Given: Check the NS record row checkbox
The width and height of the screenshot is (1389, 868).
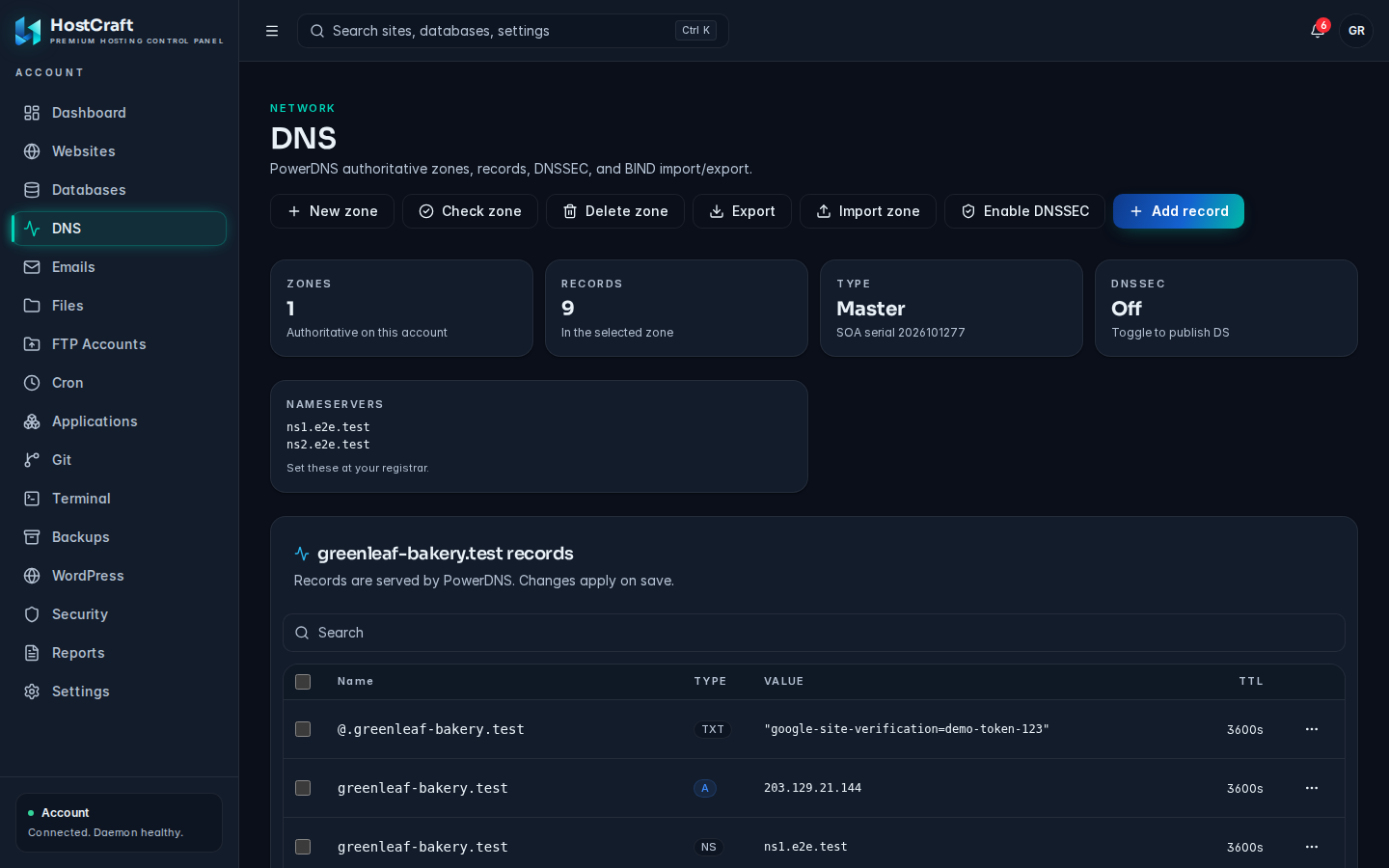Looking at the screenshot, I should pyautogui.click(x=303, y=847).
